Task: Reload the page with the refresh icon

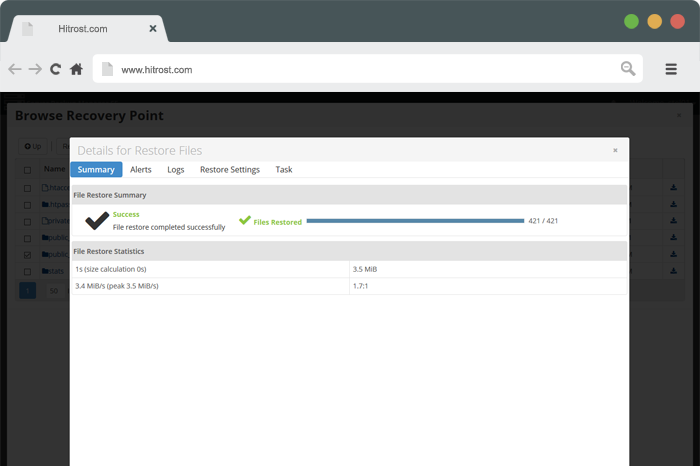Action: [x=56, y=69]
